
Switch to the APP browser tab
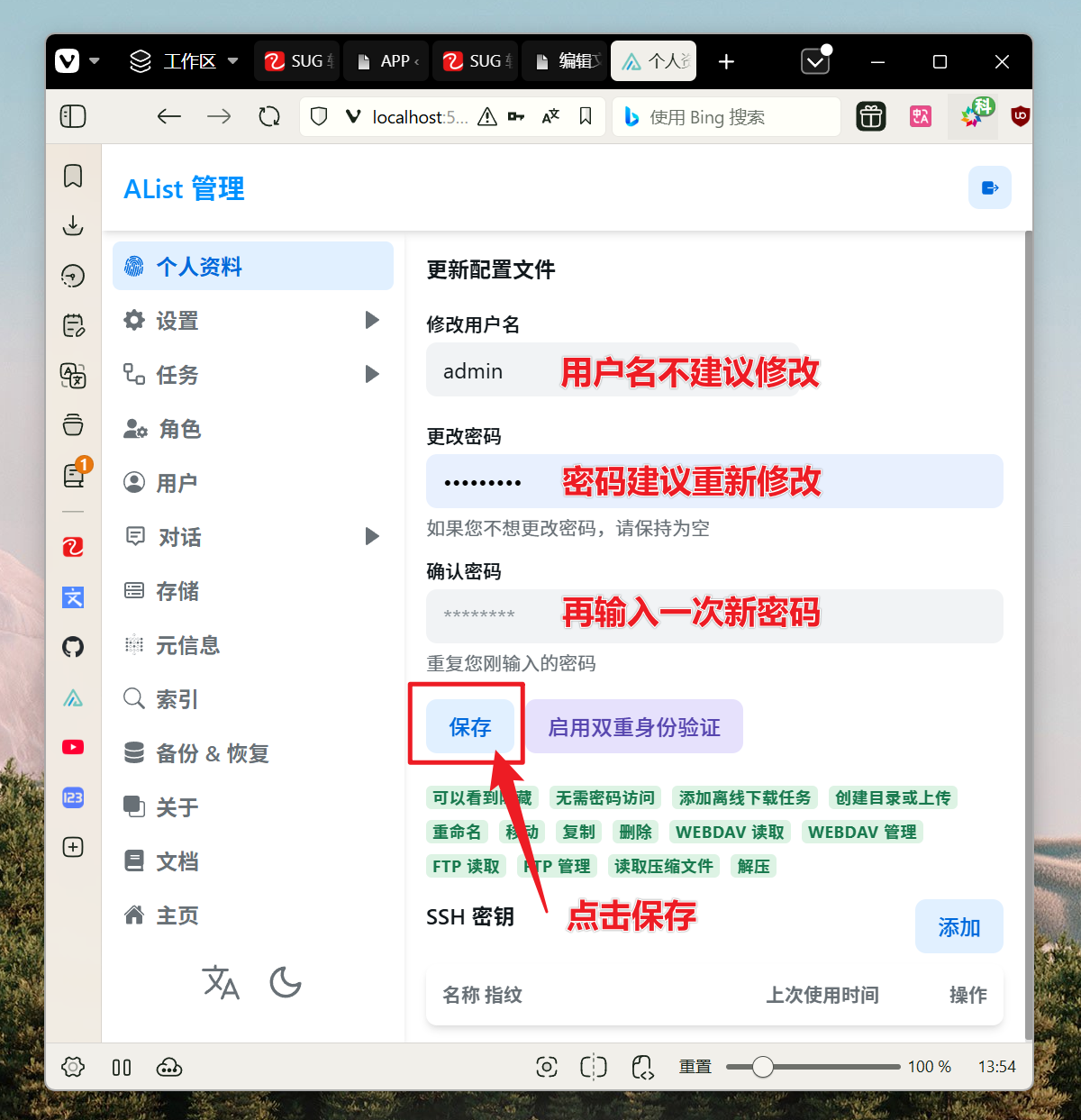pos(386,60)
